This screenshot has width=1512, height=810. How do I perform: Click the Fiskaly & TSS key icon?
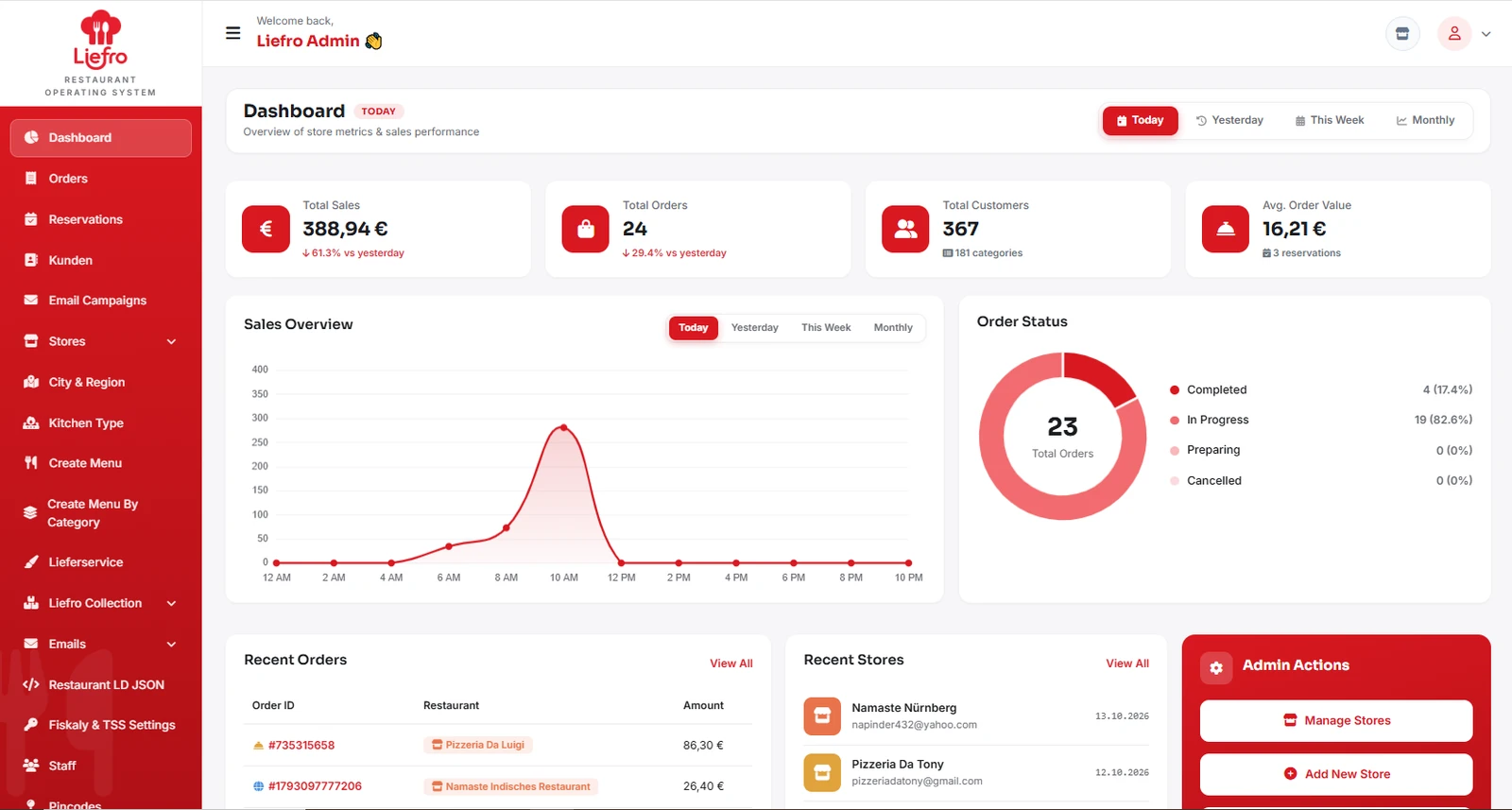[31, 725]
